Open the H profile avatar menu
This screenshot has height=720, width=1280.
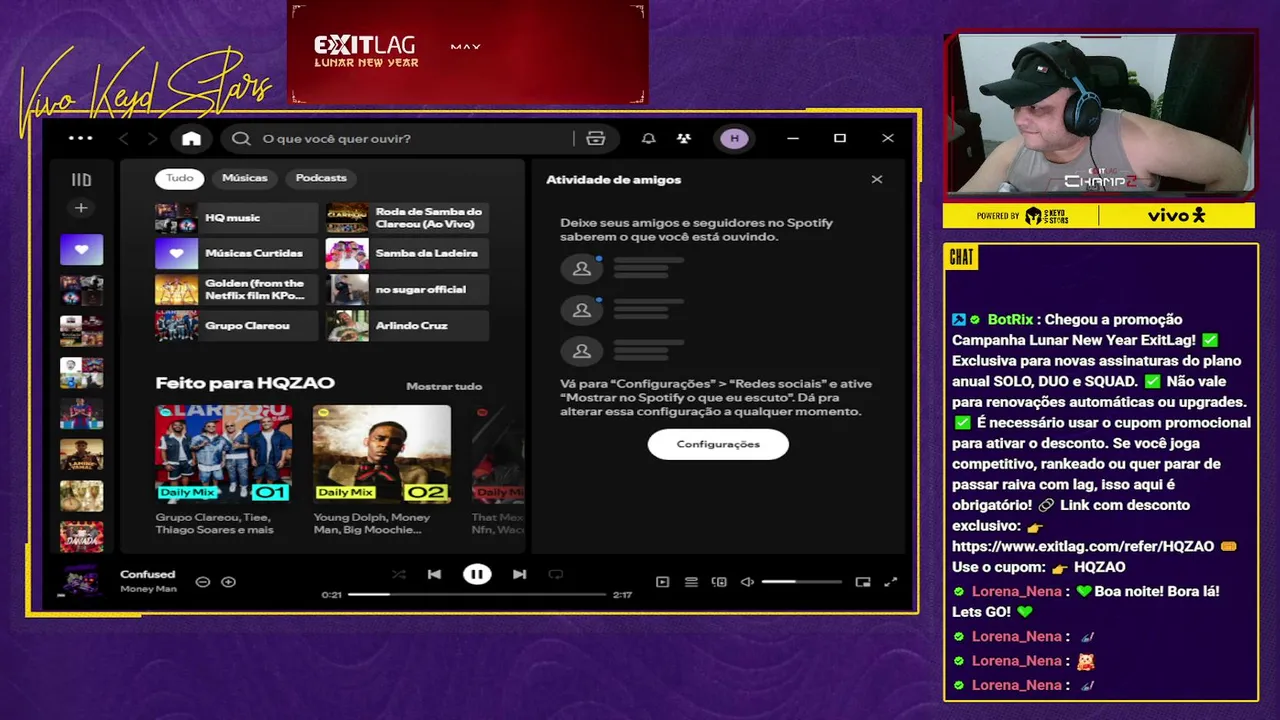[734, 139]
